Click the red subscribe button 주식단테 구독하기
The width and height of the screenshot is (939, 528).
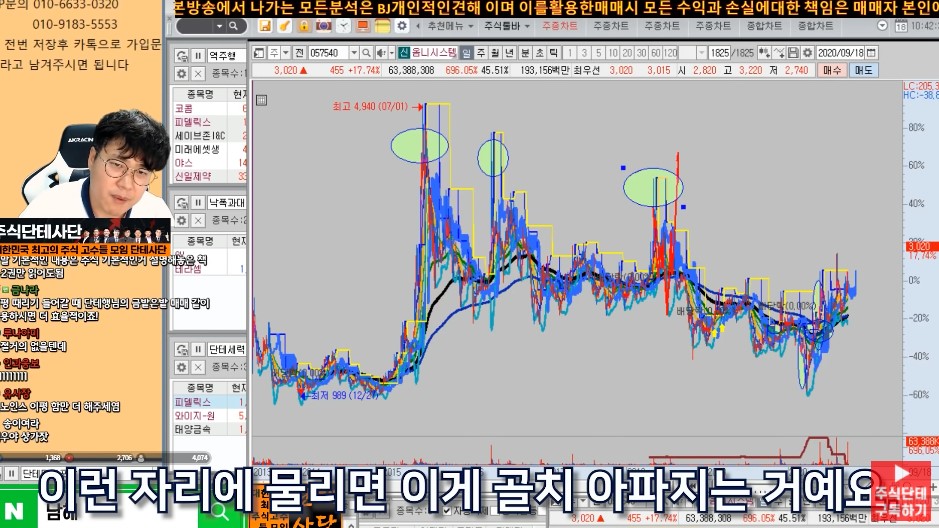coord(901,491)
